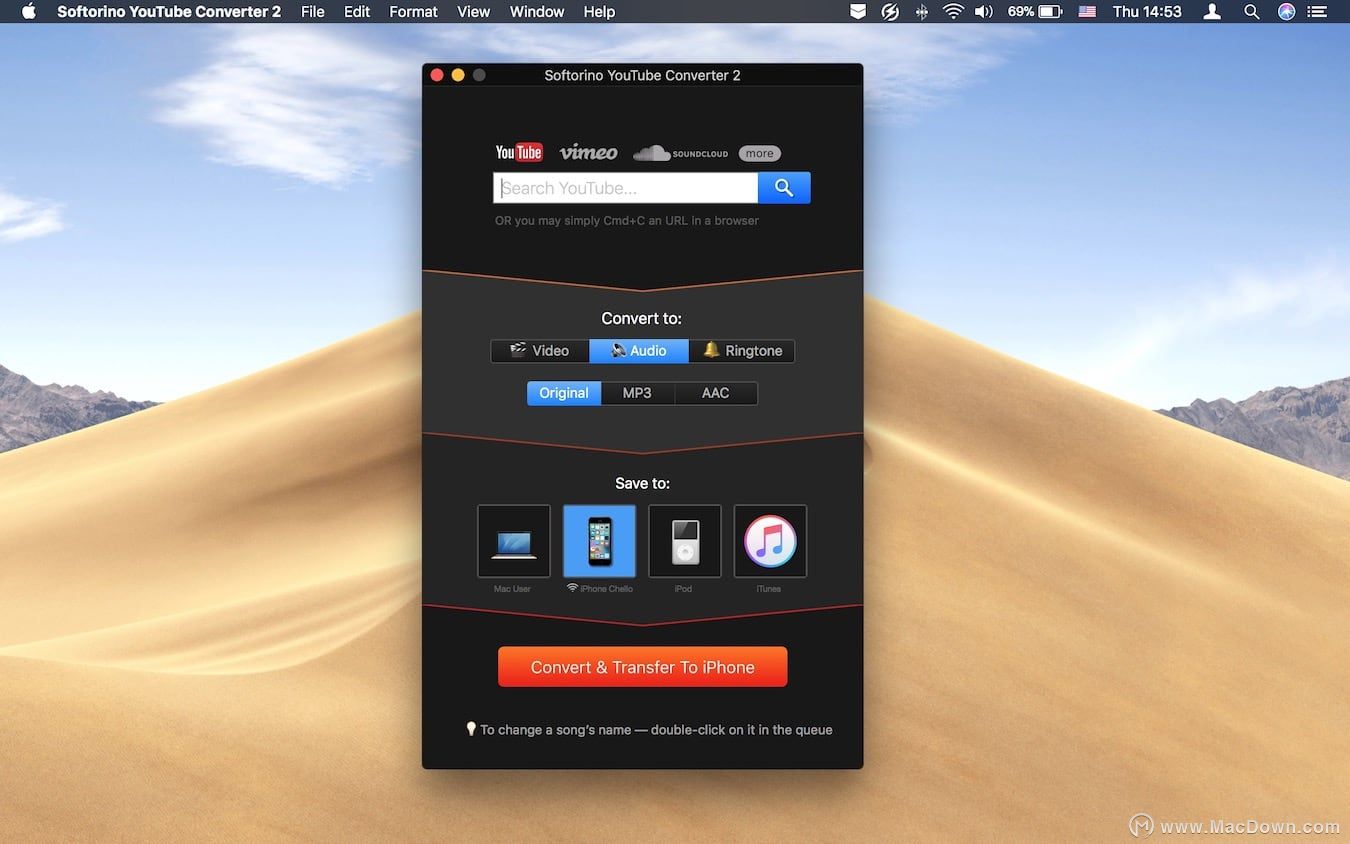Choose the iPod destination icon
Viewport: 1350px width, 844px height.
point(685,541)
